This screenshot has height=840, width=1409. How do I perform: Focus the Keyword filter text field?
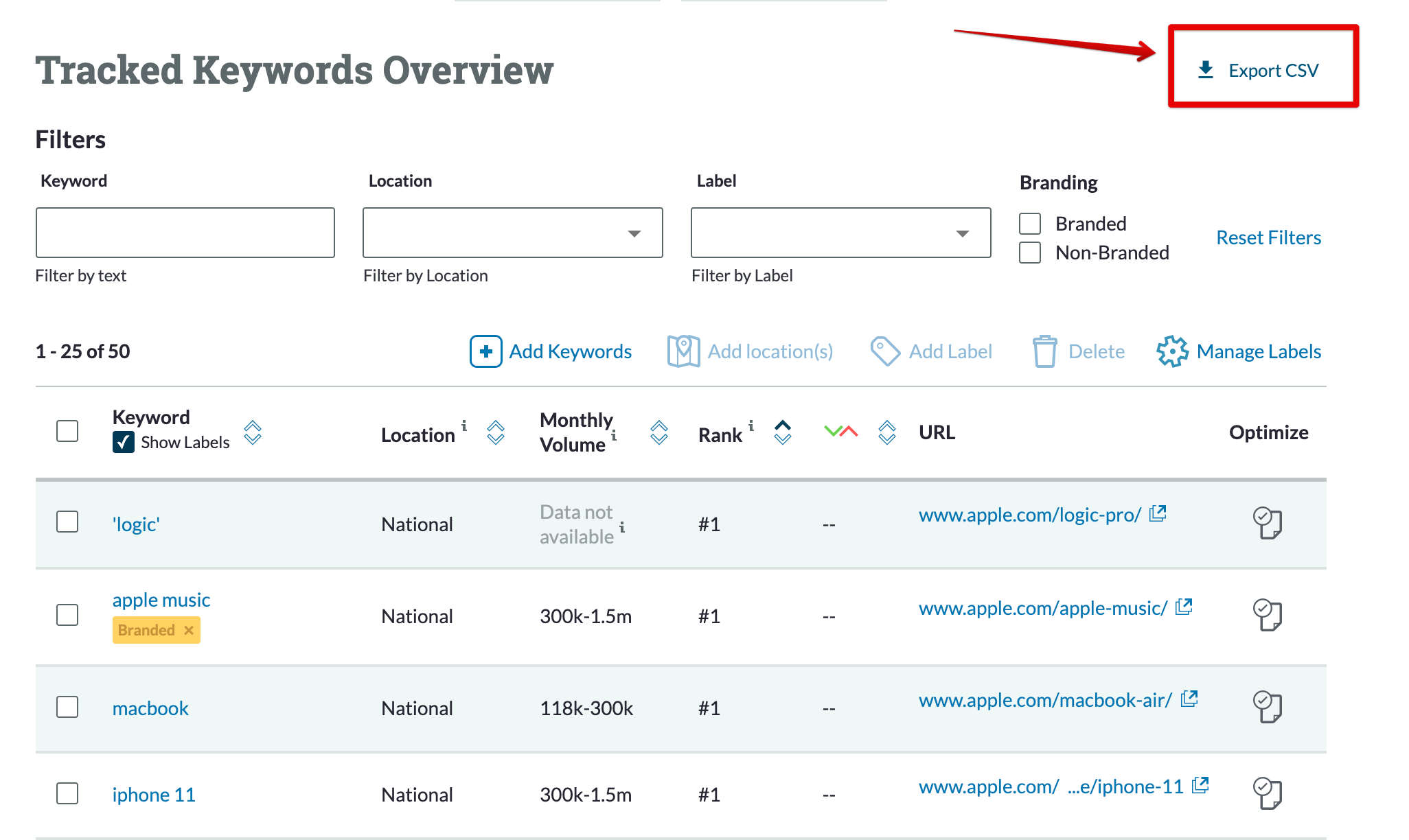pyautogui.click(x=185, y=233)
